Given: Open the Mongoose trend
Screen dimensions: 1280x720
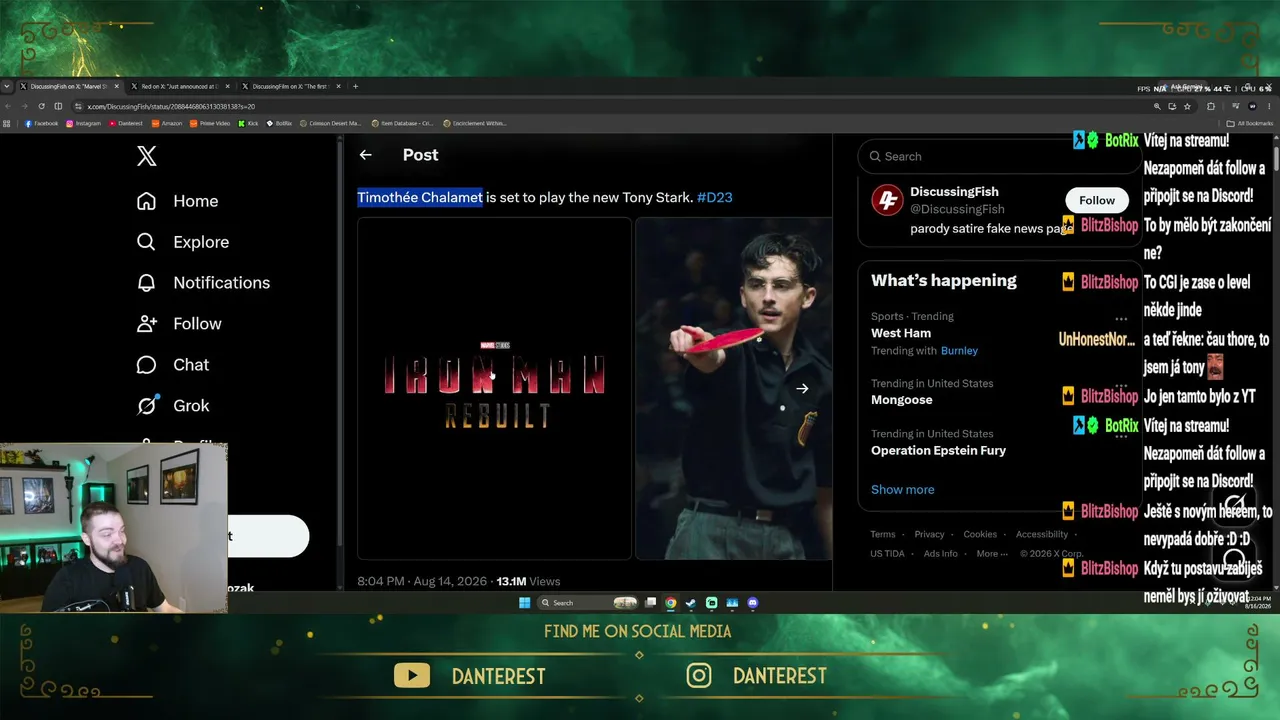Looking at the screenshot, I should pos(902,400).
